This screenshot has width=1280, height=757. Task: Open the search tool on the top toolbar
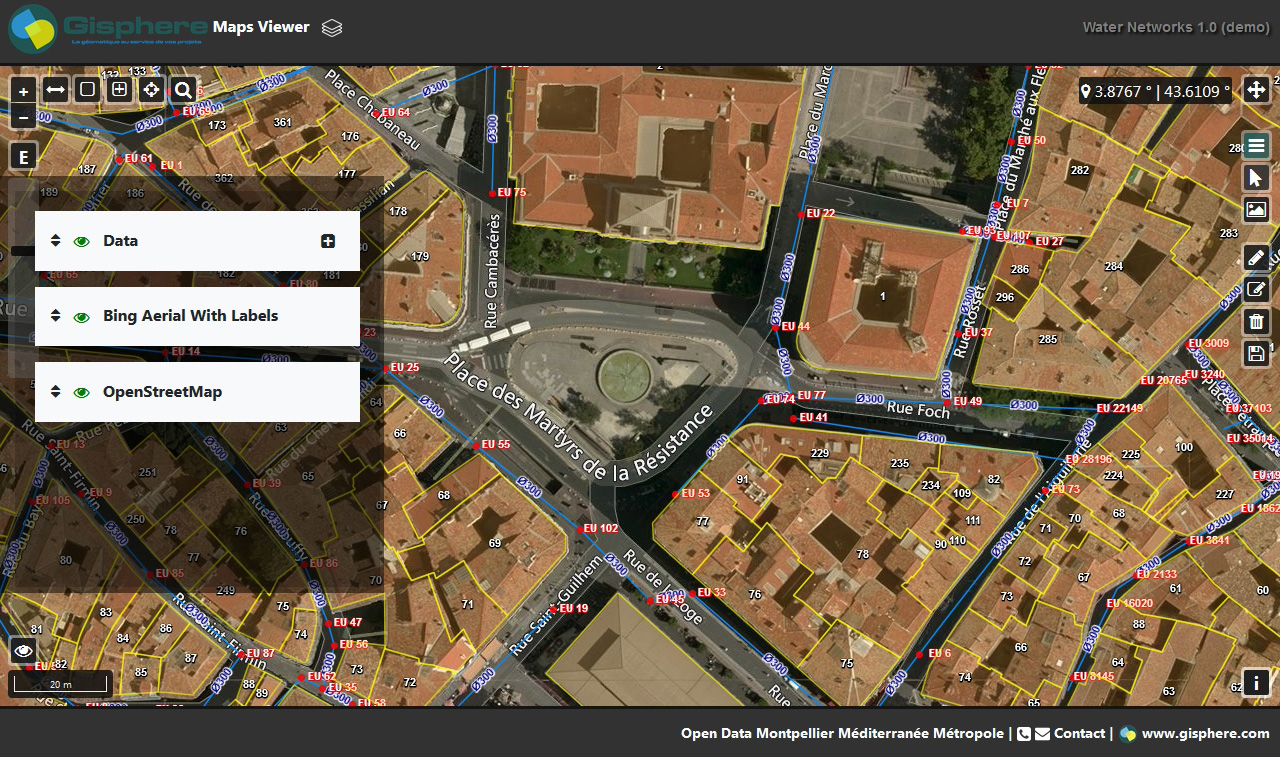183,90
